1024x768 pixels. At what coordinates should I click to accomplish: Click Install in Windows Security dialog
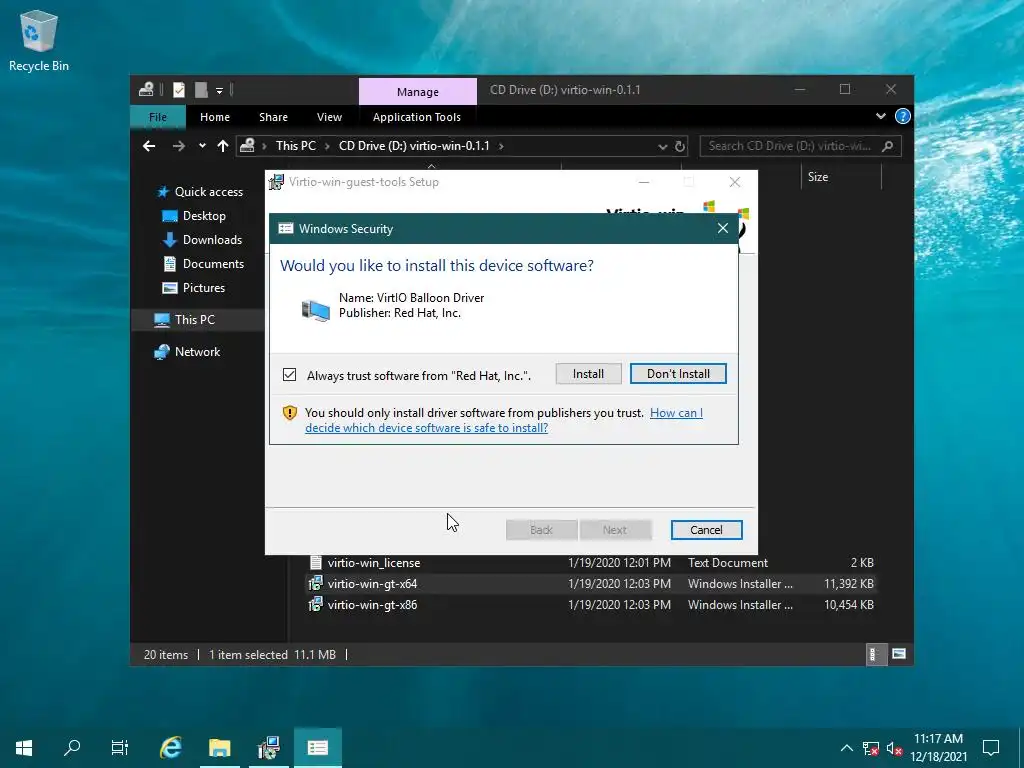point(588,374)
